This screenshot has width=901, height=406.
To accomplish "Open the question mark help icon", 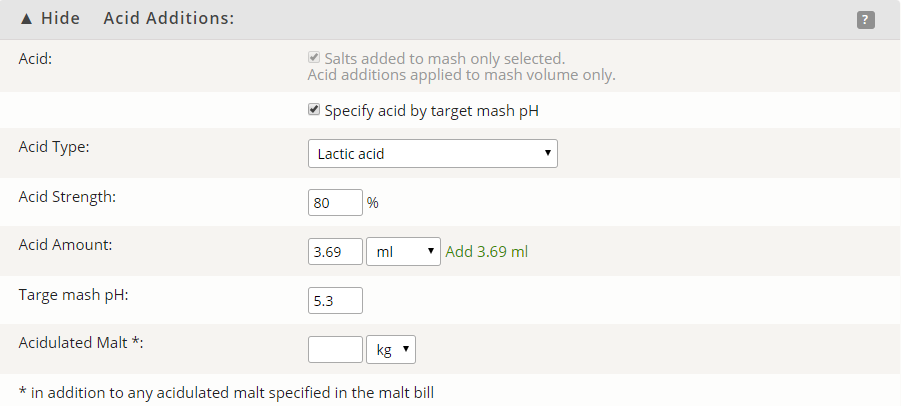I will 865,20.
